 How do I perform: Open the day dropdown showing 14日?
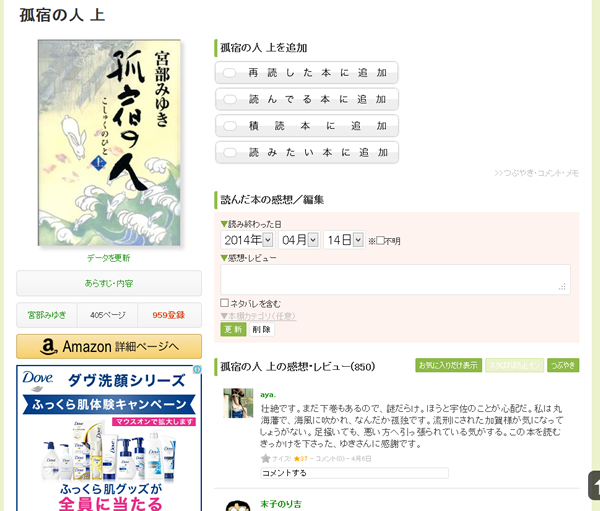click(344, 240)
